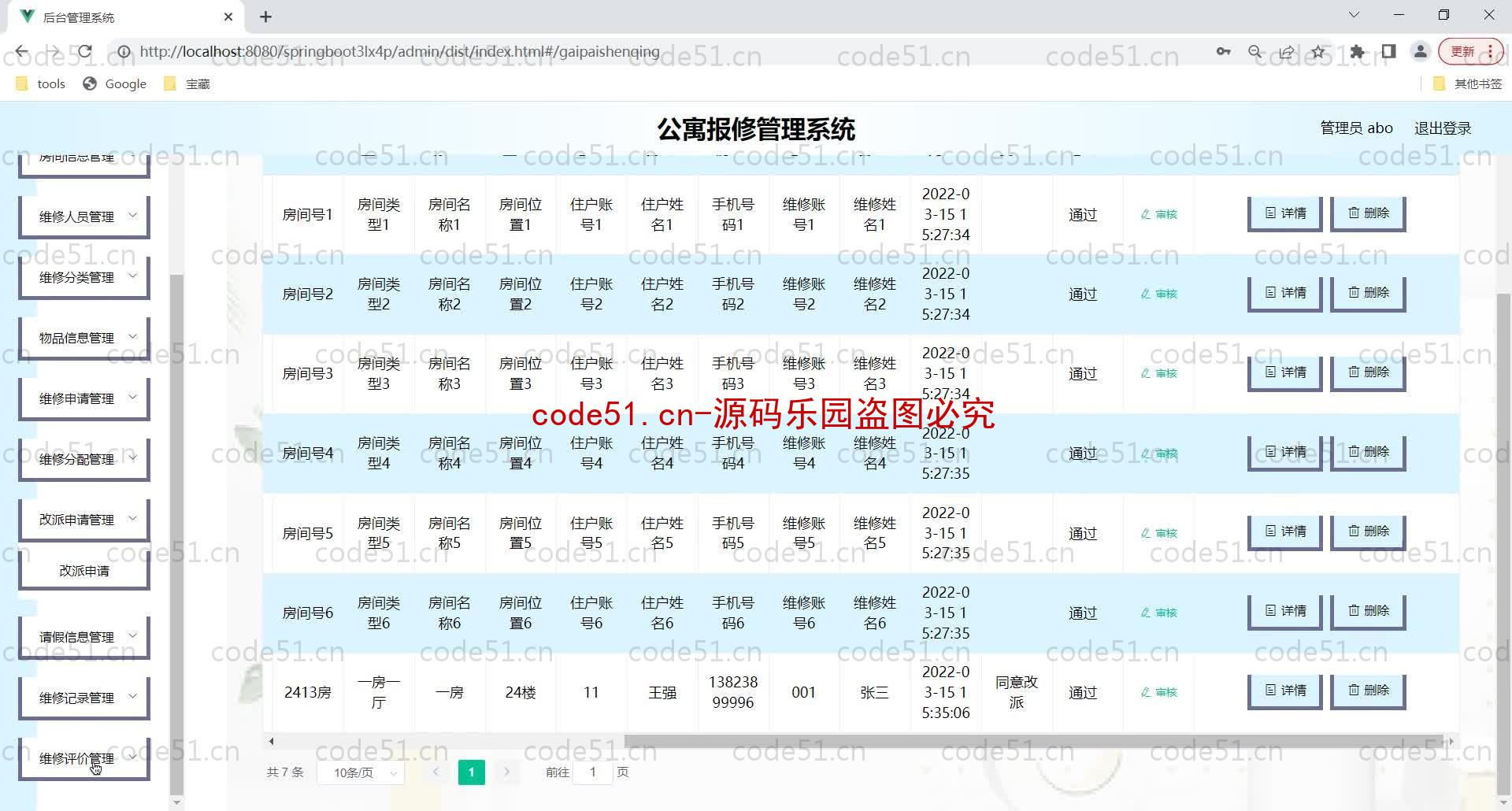This screenshot has width=1512, height=811.
Task: Click the previous page arrow
Action: click(435, 772)
